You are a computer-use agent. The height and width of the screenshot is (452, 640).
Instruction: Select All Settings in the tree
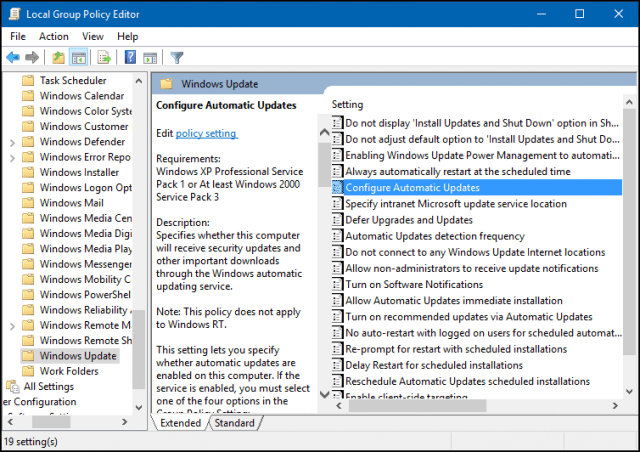49,386
